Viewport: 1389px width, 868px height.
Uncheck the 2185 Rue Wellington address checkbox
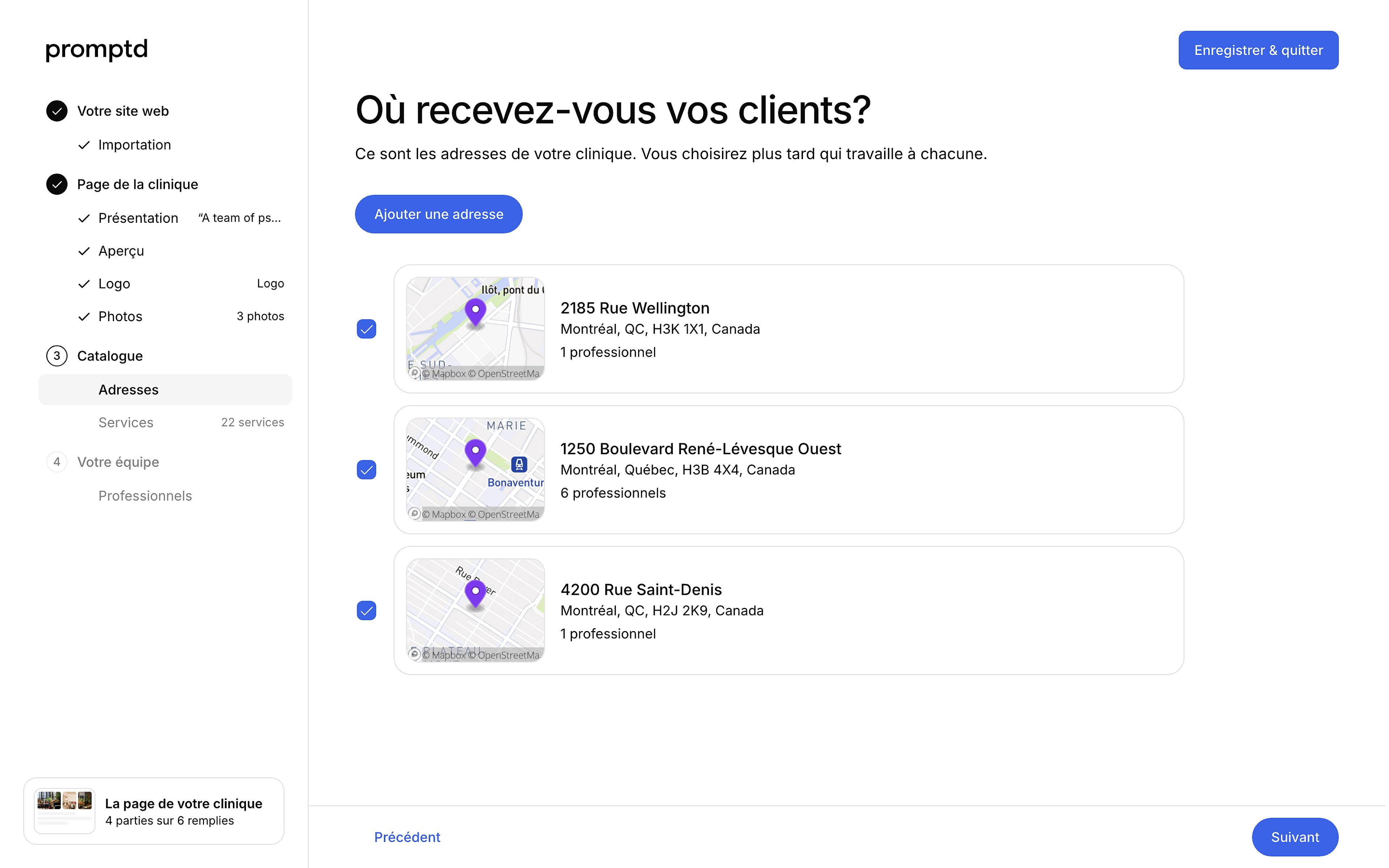coord(366,329)
